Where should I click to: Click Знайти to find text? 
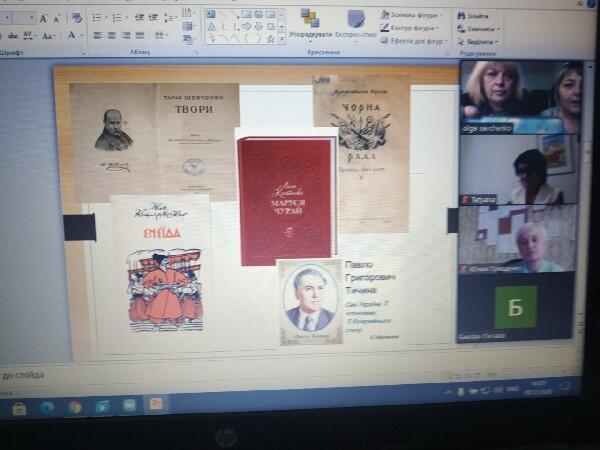coord(473,16)
